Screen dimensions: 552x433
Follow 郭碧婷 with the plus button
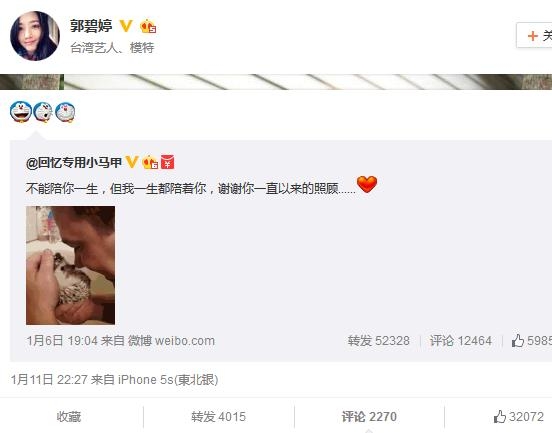tap(534, 35)
